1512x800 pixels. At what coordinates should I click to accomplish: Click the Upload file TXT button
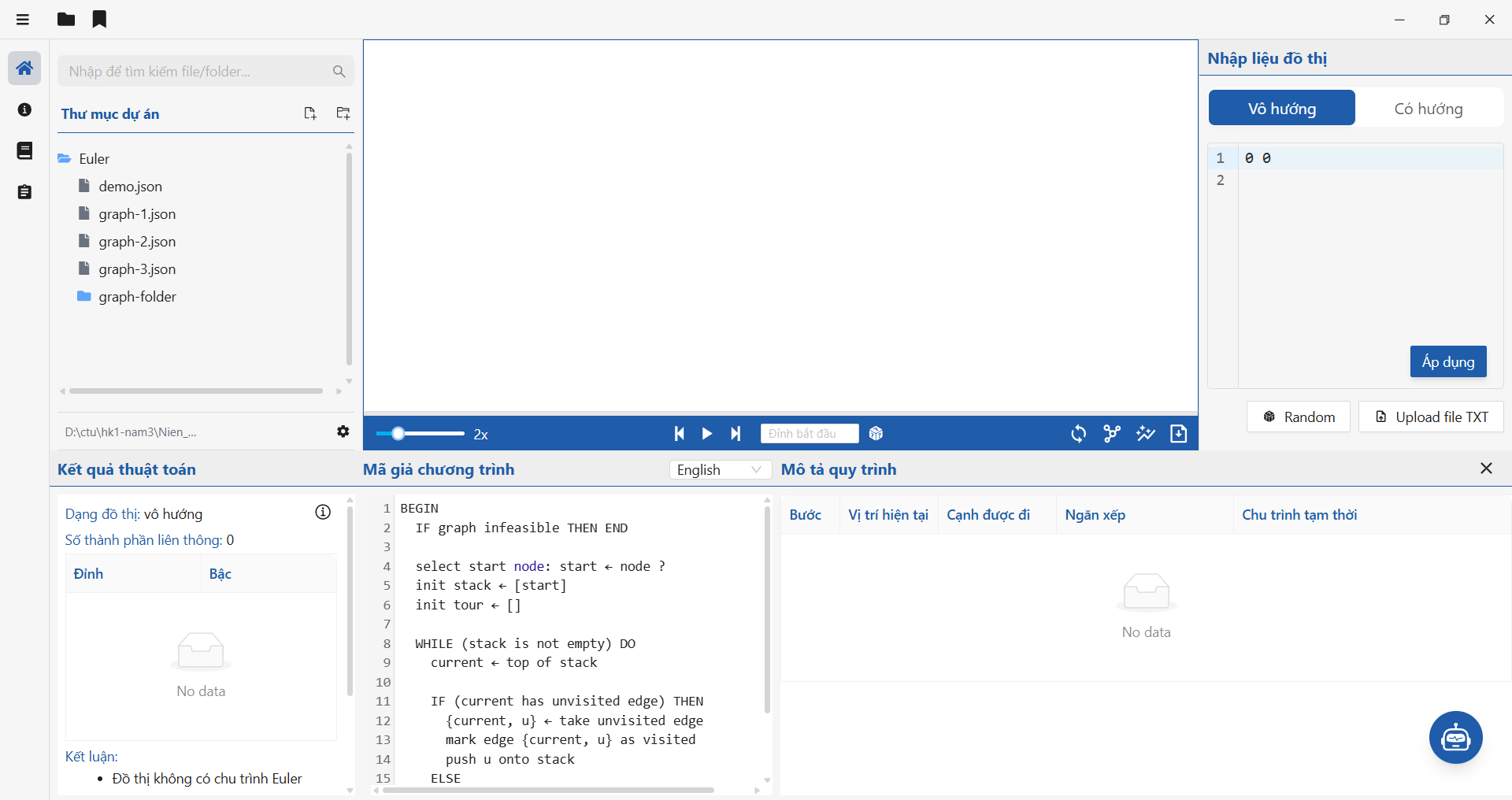[x=1430, y=417]
